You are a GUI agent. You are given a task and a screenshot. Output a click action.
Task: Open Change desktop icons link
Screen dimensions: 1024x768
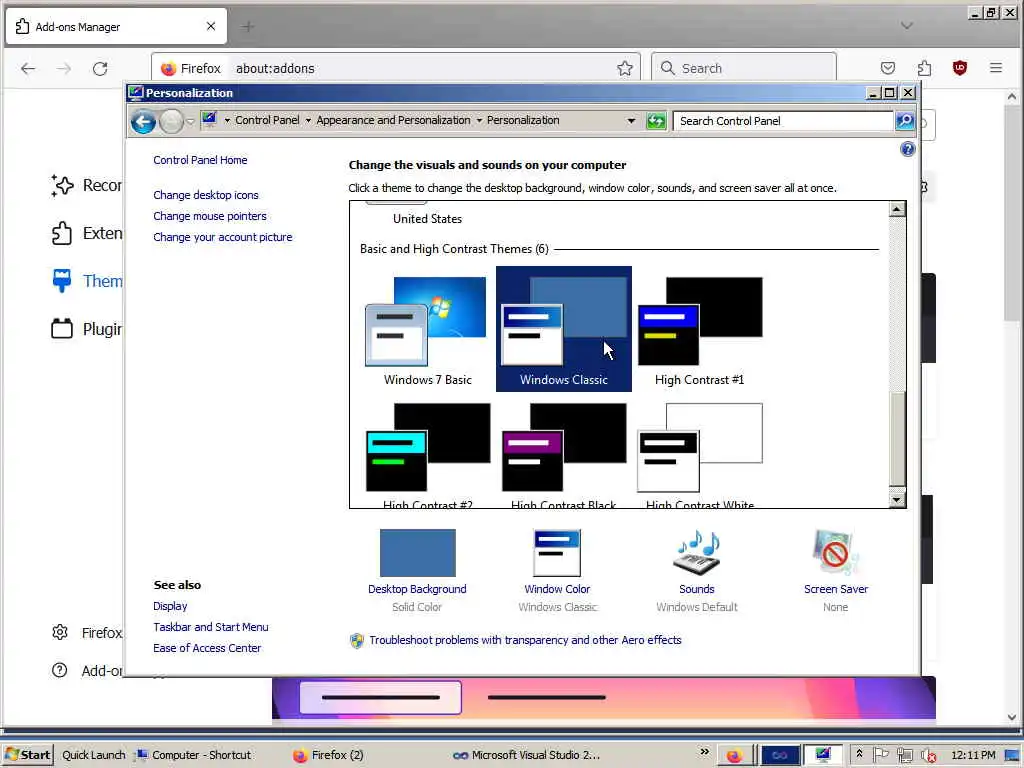click(x=206, y=195)
